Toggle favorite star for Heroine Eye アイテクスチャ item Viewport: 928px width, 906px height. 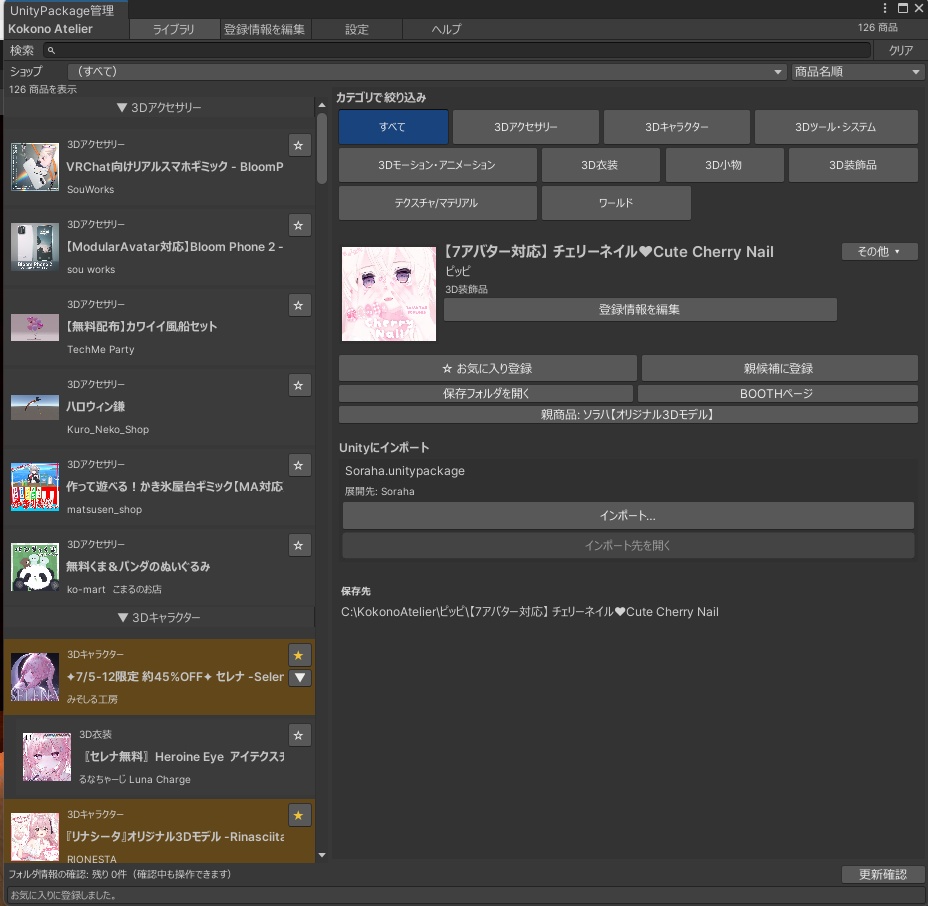pyautogui.click(x=299, y=735)
